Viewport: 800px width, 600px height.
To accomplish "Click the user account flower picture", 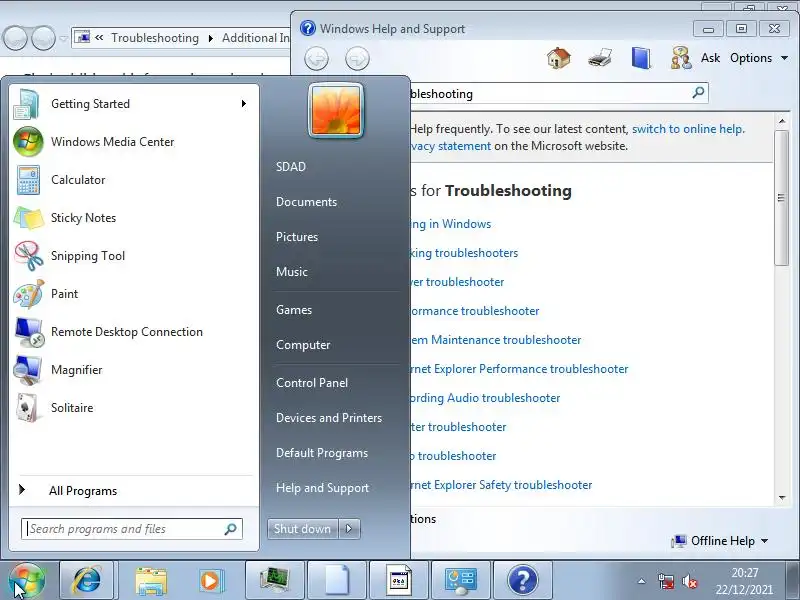I will tap(336, 110).
